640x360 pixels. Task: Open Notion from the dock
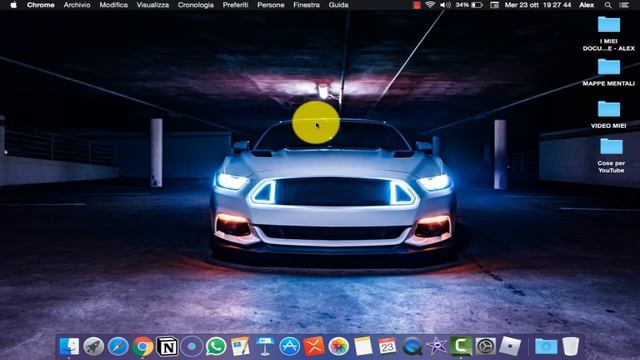pos(167,347)
